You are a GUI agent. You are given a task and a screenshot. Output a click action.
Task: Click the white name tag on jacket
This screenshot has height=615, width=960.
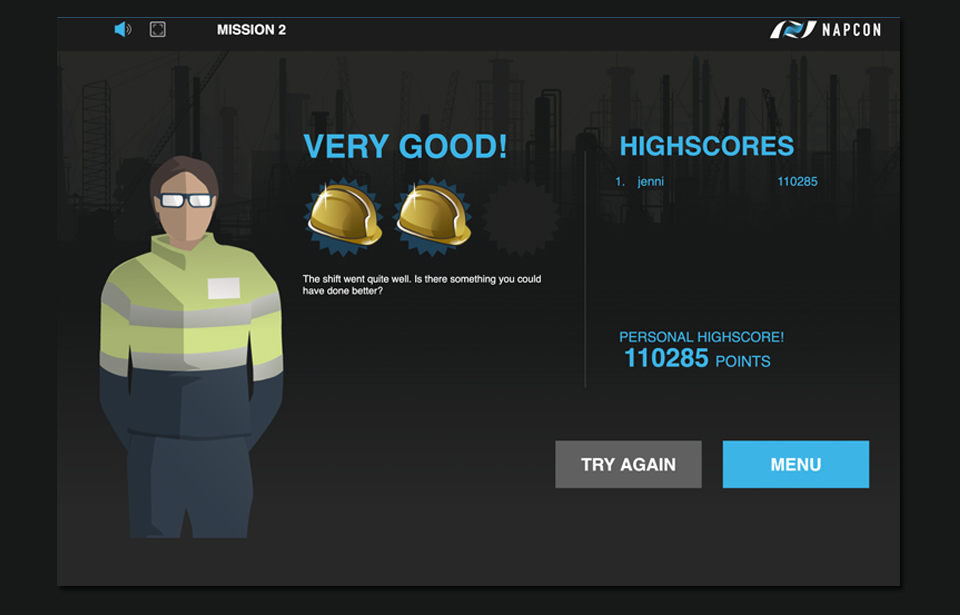(224, 288)
